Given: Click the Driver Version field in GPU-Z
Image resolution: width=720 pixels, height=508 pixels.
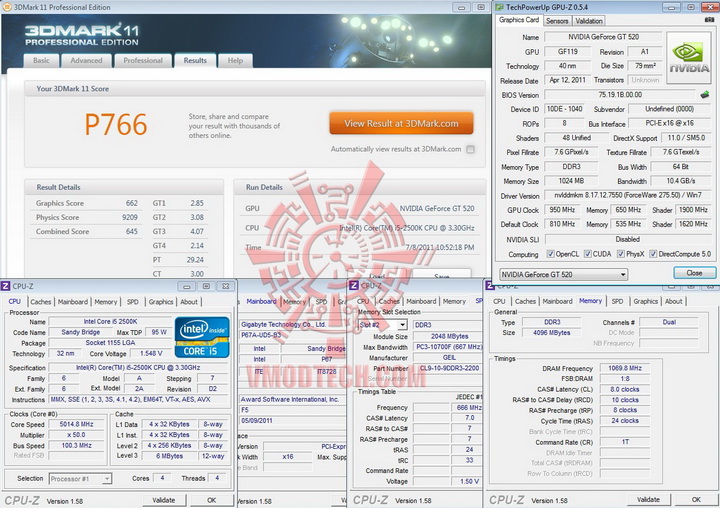Looking at the screenshot, I should click(x=628, y=195).
